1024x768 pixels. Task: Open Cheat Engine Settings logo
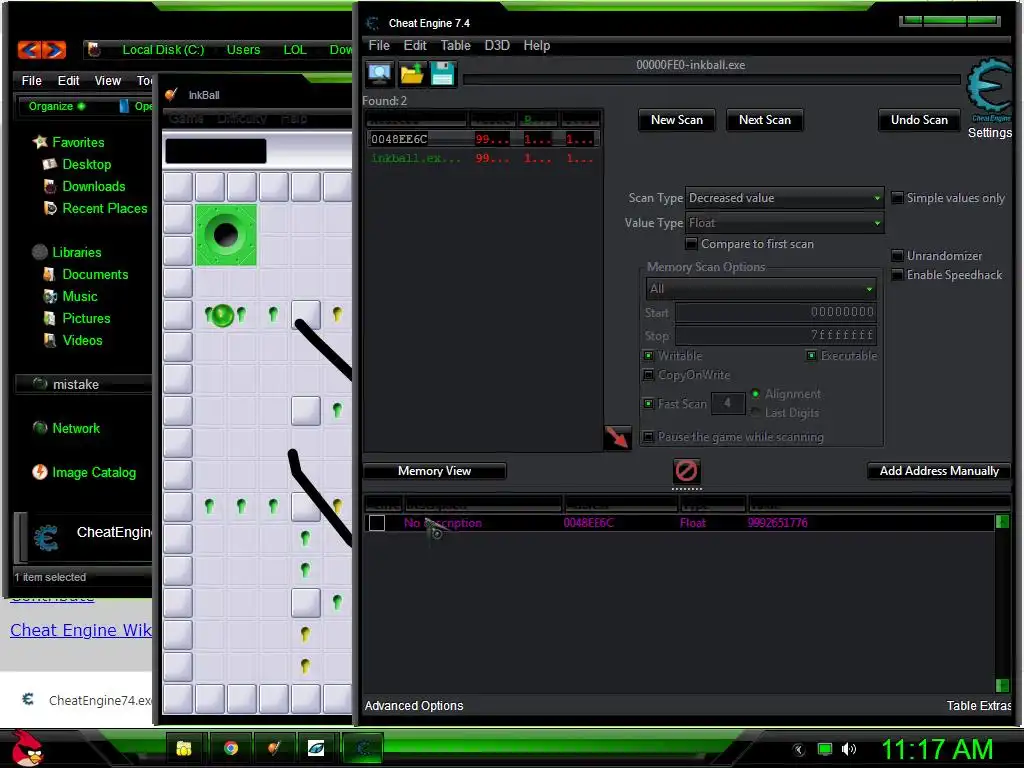pyautogui.click(x=989, y=90)
